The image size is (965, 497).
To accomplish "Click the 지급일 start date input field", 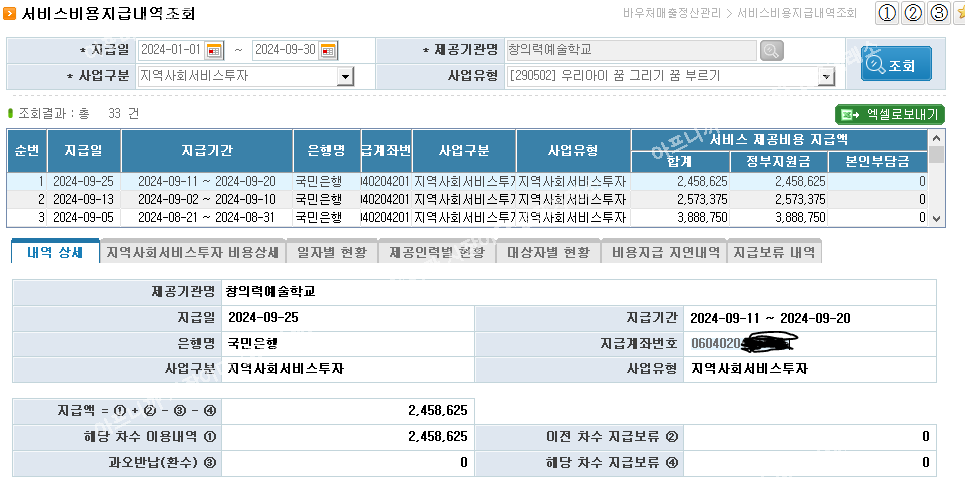I will pyautogui.click(x=170, y=50).
